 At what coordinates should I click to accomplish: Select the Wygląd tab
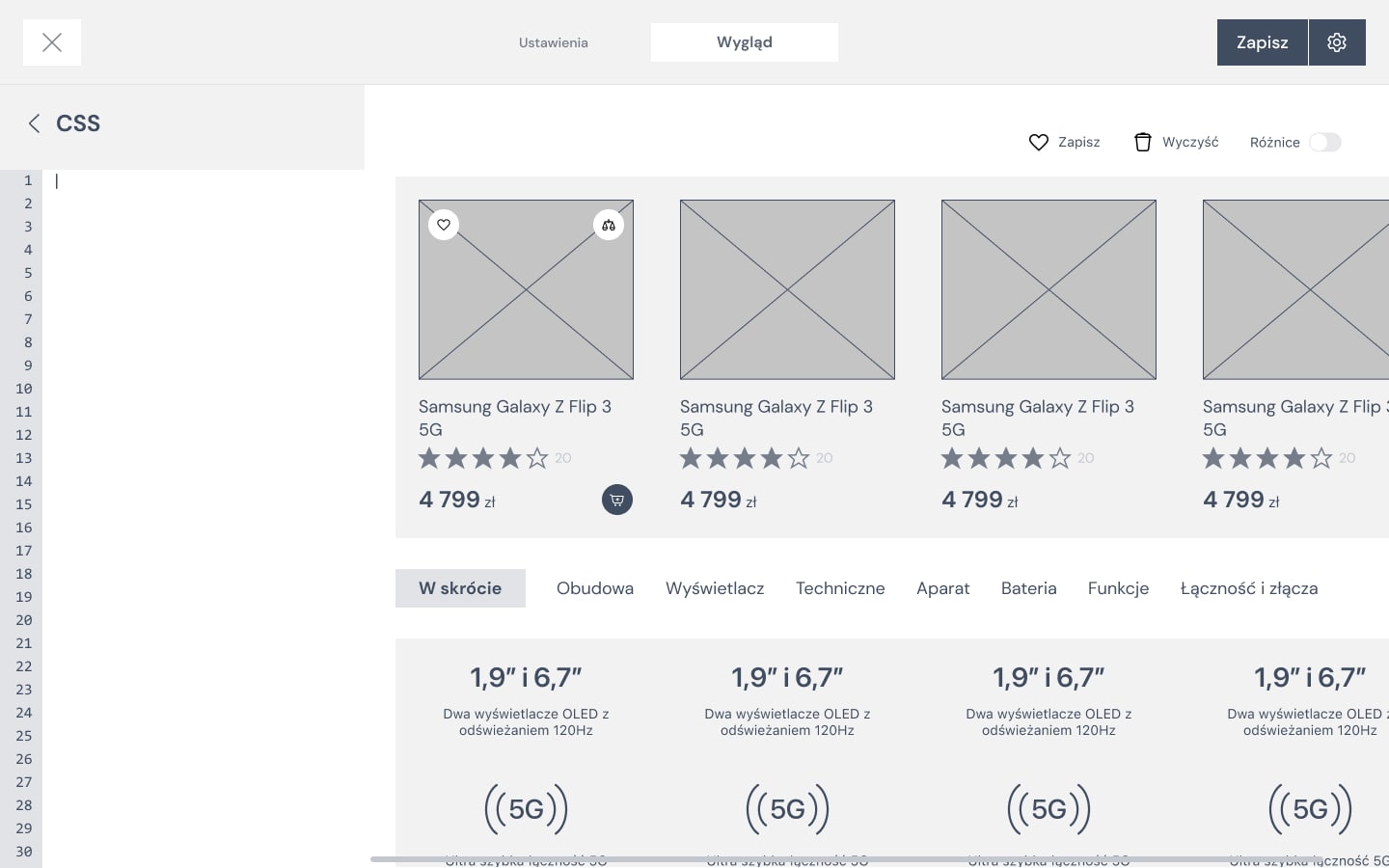(744, 42)
